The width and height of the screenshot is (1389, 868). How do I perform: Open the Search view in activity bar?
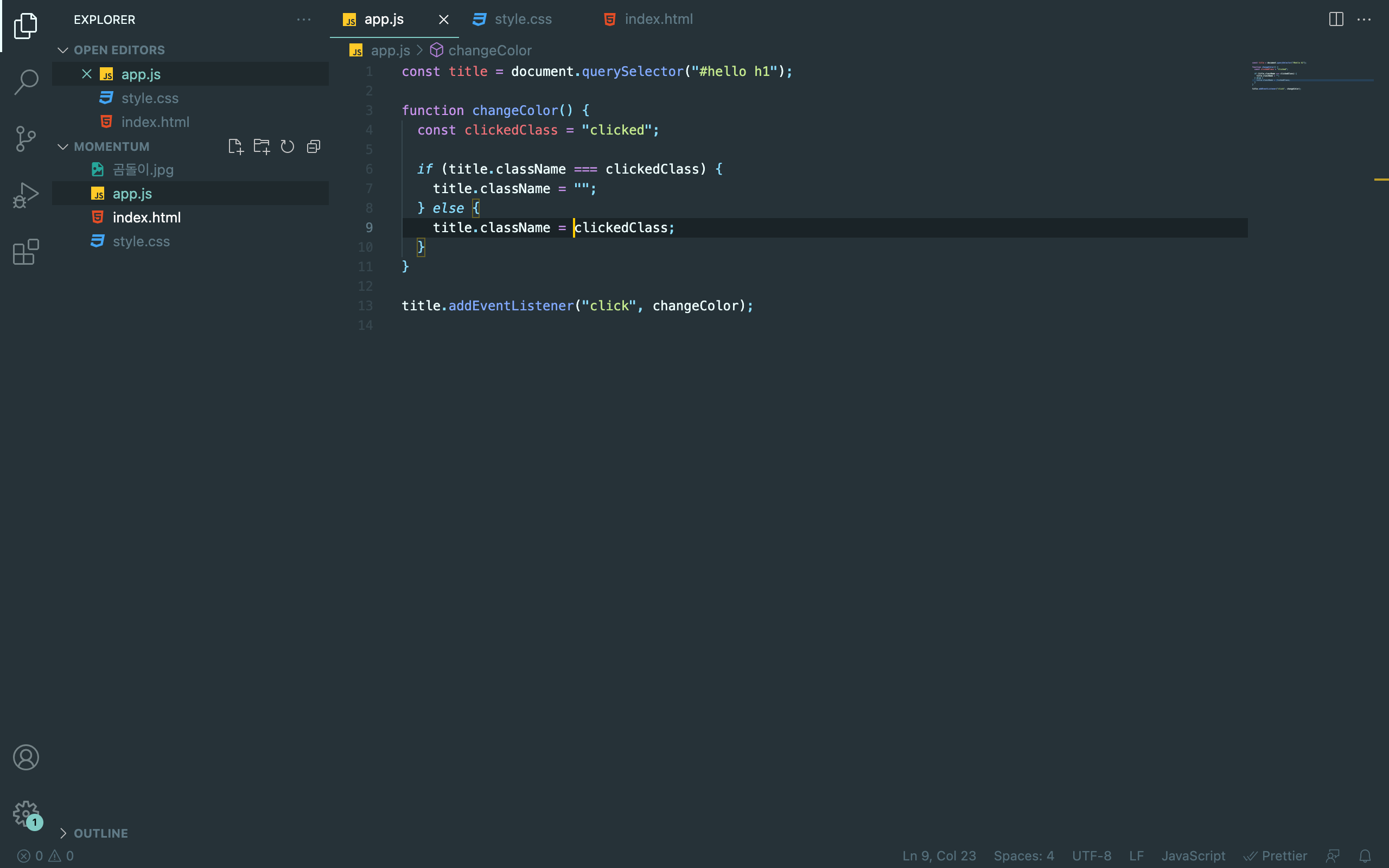(x=26, y=82)
